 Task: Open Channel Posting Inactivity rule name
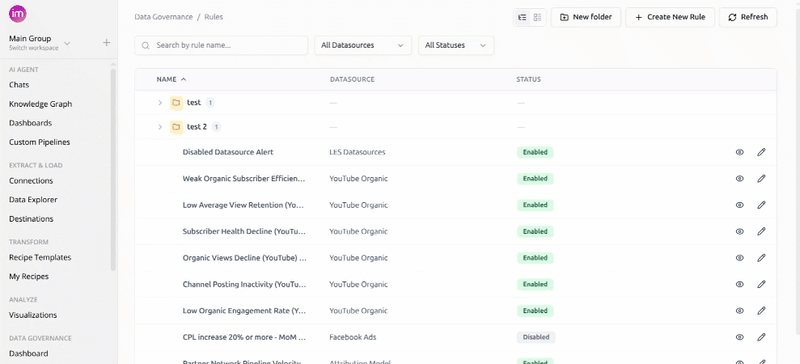(x=244, y=284)
